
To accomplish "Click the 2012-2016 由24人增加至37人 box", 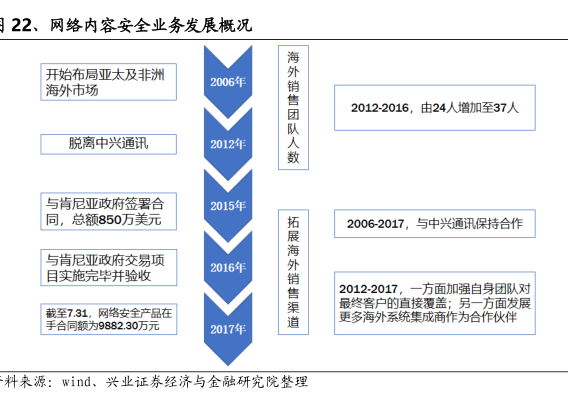I will point(435,108).
